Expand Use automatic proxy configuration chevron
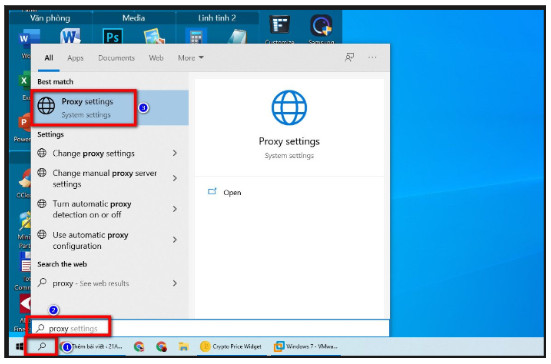The height and width of the screenshot is (364, 551). 175,240
